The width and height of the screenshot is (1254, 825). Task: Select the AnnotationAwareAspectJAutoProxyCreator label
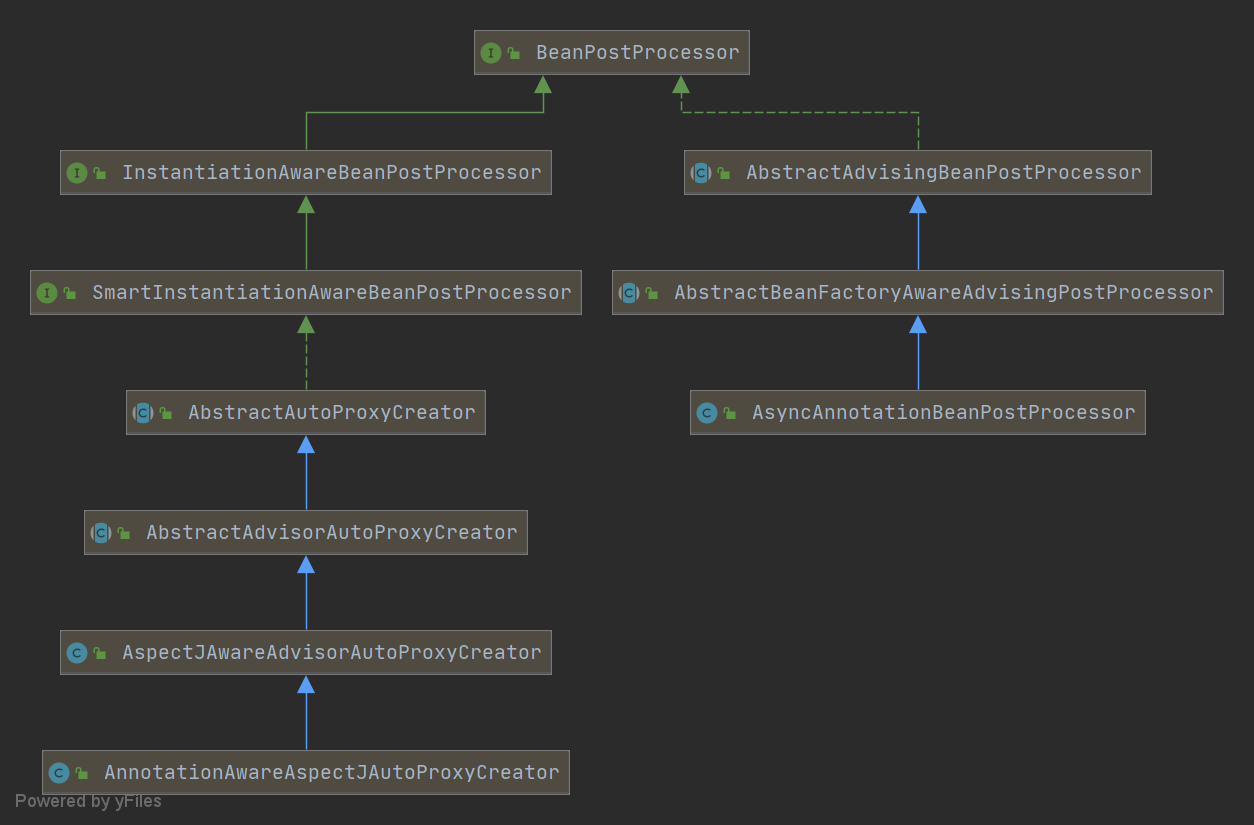(330, 772)
